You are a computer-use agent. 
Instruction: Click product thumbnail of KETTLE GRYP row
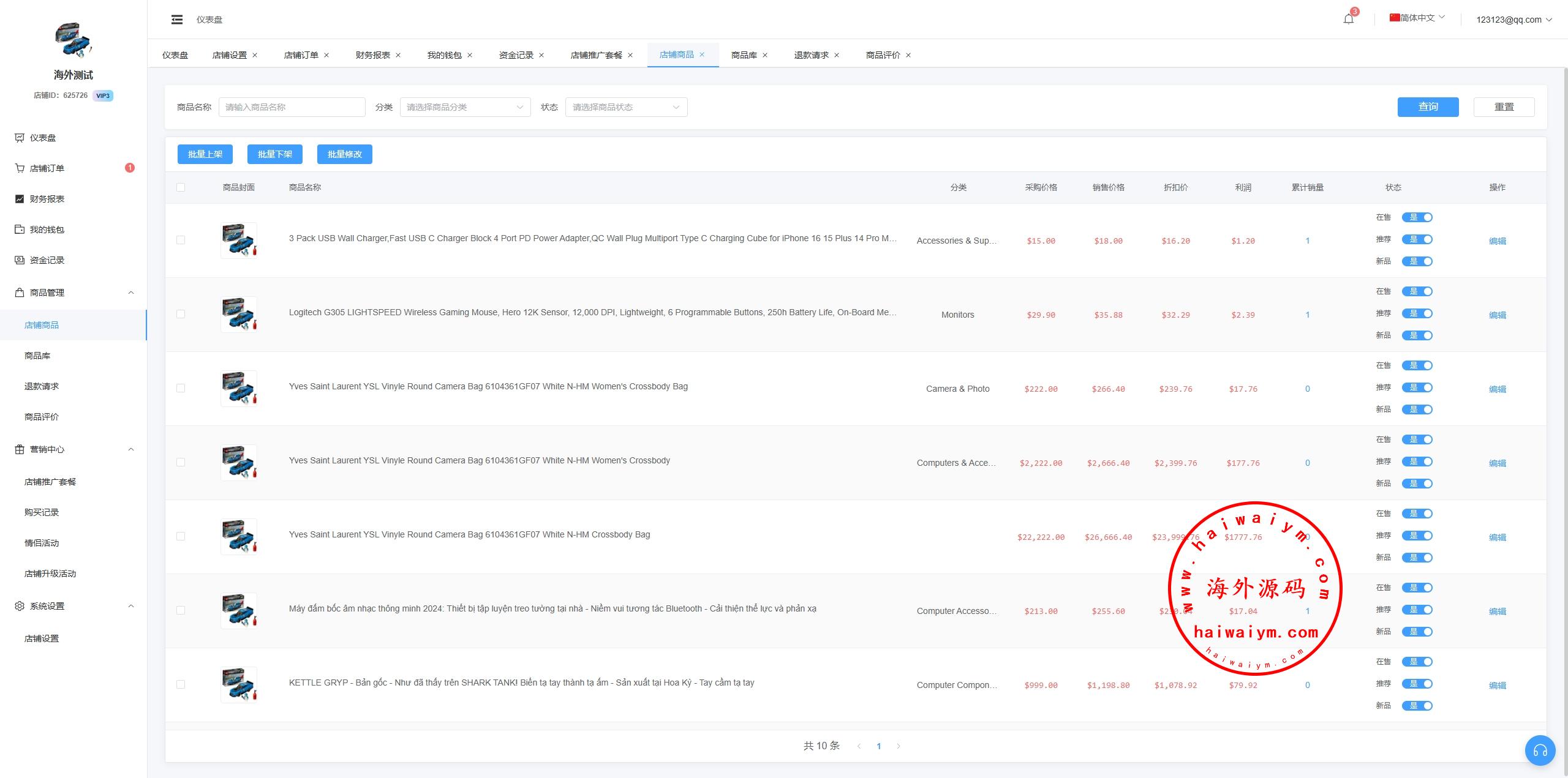click(239, 684)
